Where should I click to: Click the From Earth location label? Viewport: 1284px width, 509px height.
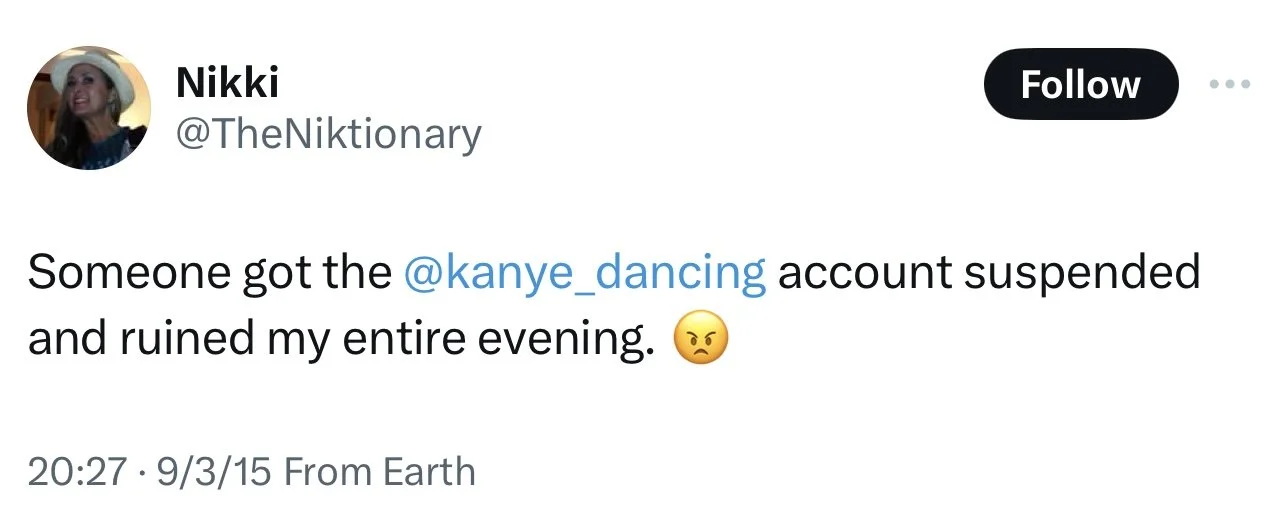pyautogui.click(x=380, y=471)
